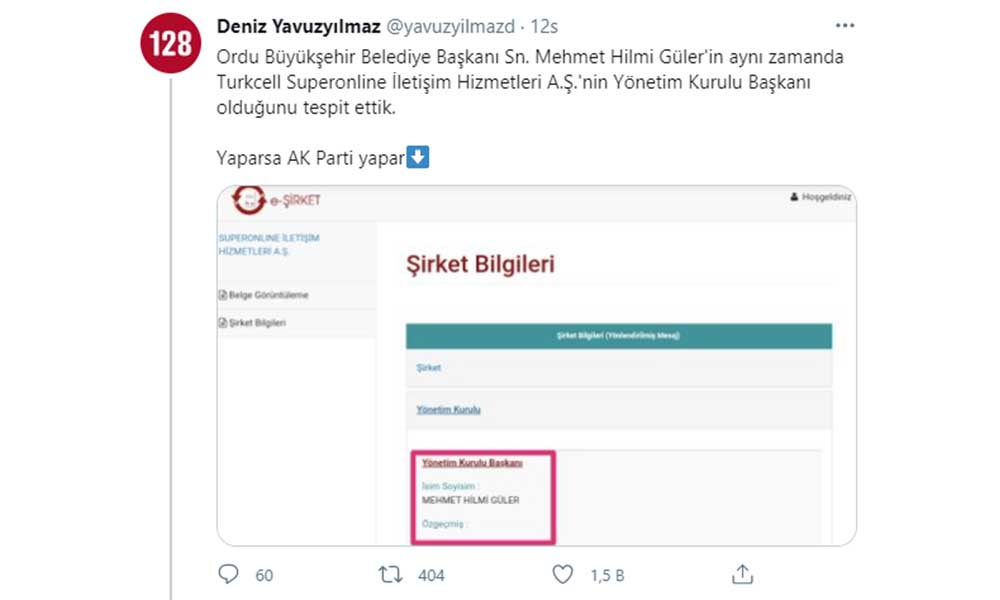
Task: Open the tweet's 12s timestamp
Action: 543,26
